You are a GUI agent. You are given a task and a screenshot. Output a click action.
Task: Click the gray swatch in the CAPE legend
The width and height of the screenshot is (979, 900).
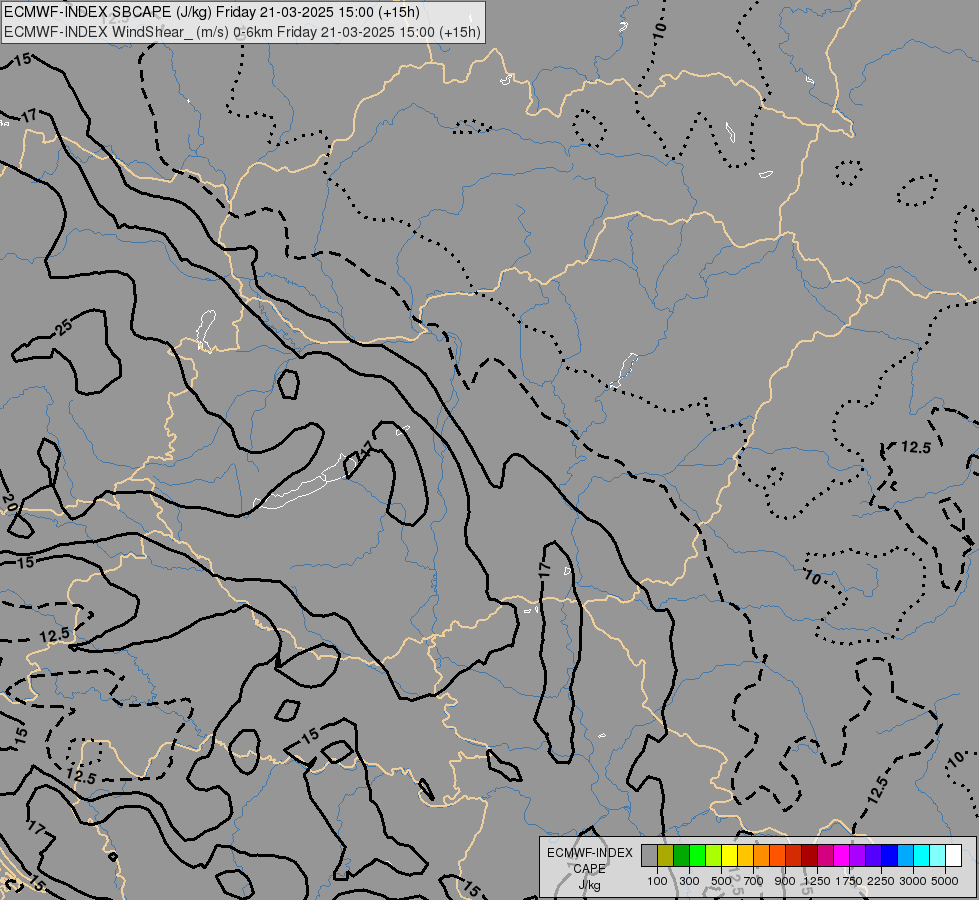pyautogui.click(x=649, y=855)
